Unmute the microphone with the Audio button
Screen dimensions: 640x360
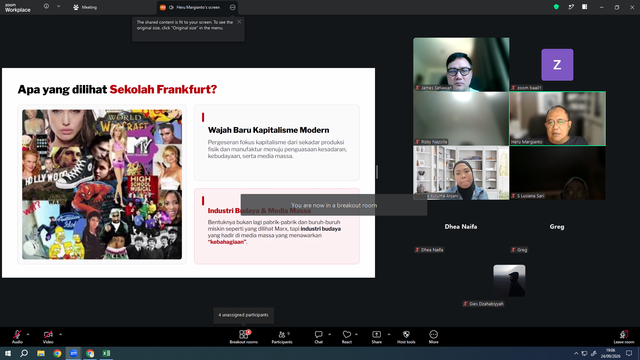pyautogui.click(x=17, y=337)
